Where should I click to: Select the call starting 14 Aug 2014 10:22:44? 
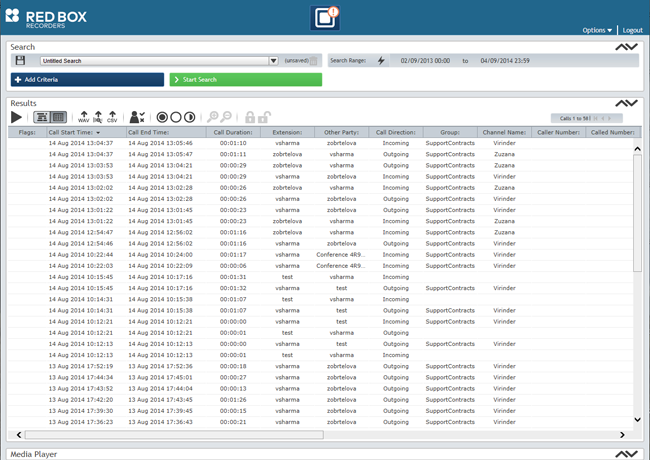[320, 255]
